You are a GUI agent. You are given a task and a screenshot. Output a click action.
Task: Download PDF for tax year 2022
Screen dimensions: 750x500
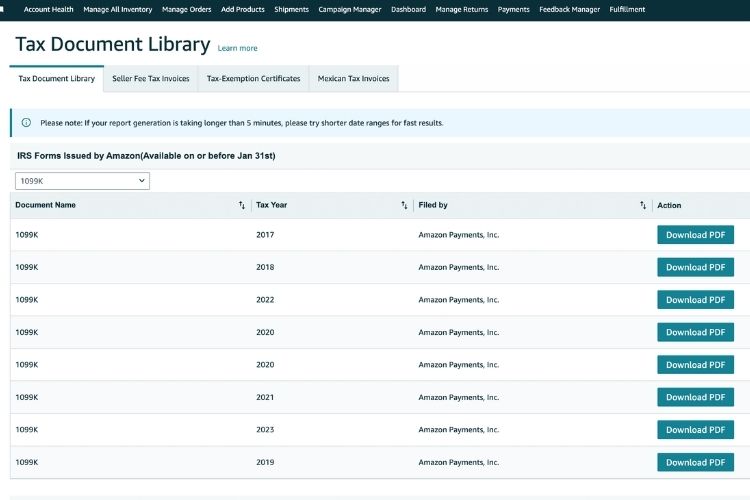pyautogui.click(x=695, y=300)
